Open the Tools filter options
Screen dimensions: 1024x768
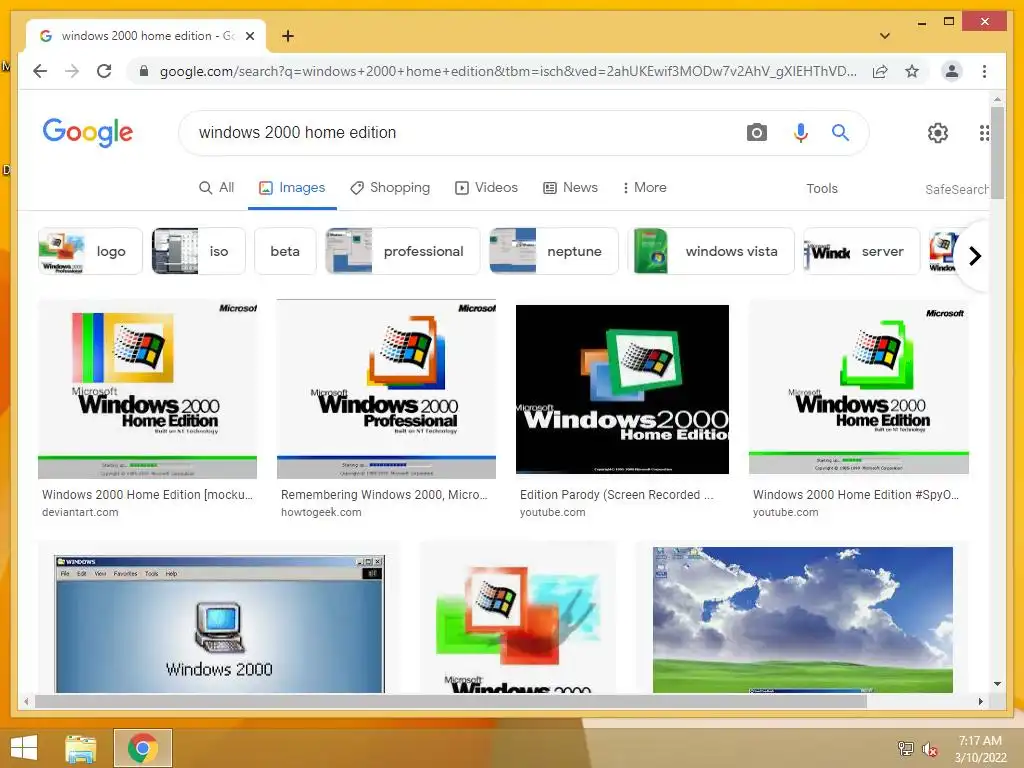point(822,189)
